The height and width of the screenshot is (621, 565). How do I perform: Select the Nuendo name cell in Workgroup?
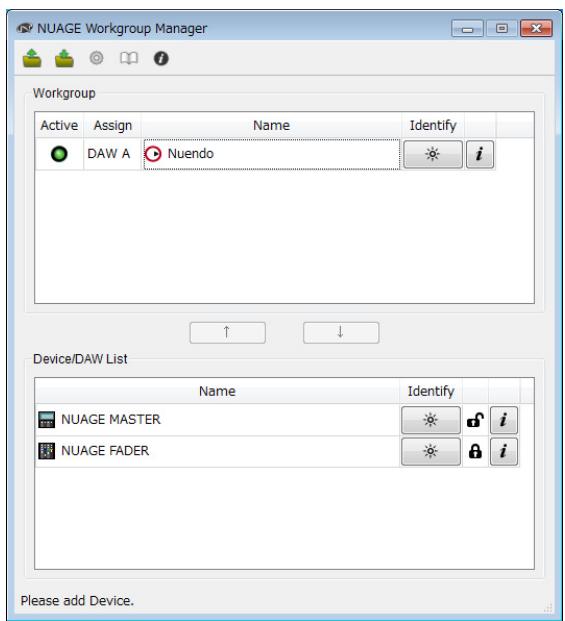pos(272,154)
